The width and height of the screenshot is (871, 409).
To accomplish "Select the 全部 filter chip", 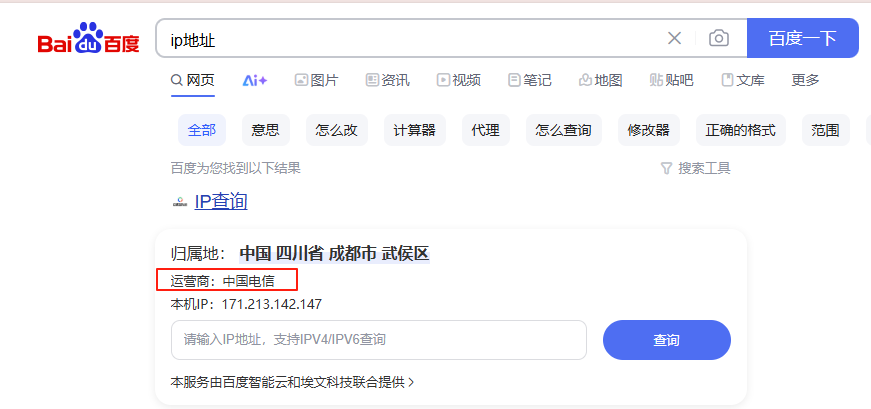I will click(x=202, y=131).
